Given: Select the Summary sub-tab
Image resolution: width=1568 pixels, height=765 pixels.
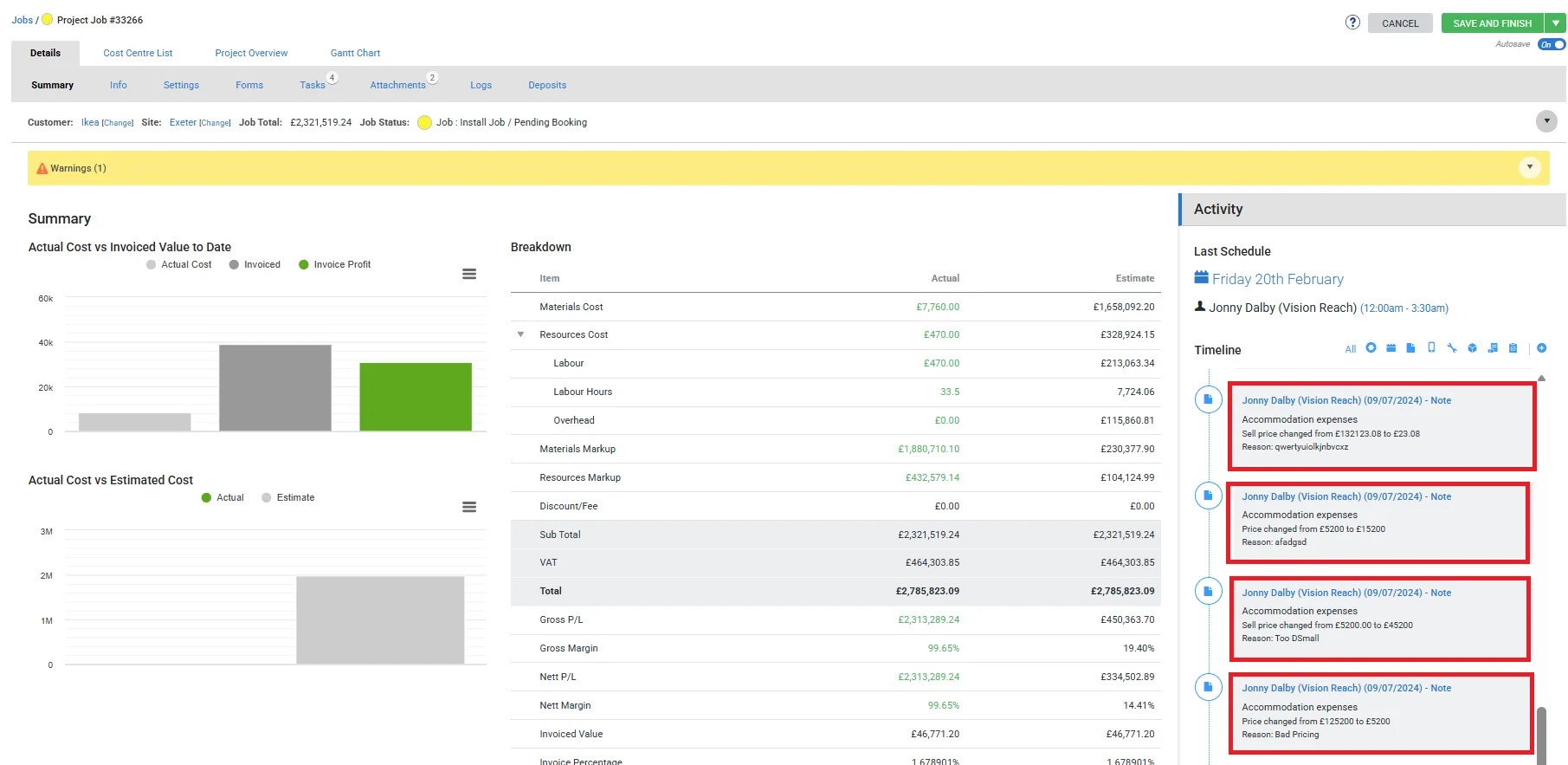Looking at the screenshot, I should point(52,85).
